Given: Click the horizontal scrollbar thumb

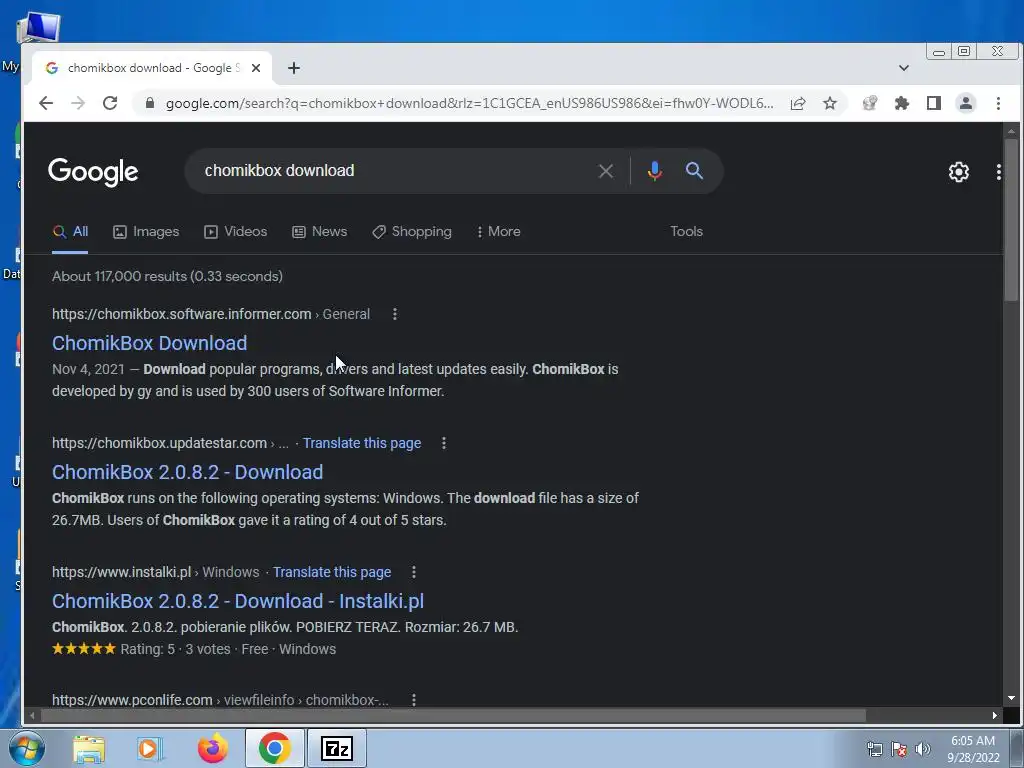Looking at the screenshot, I should click(453, 715).
